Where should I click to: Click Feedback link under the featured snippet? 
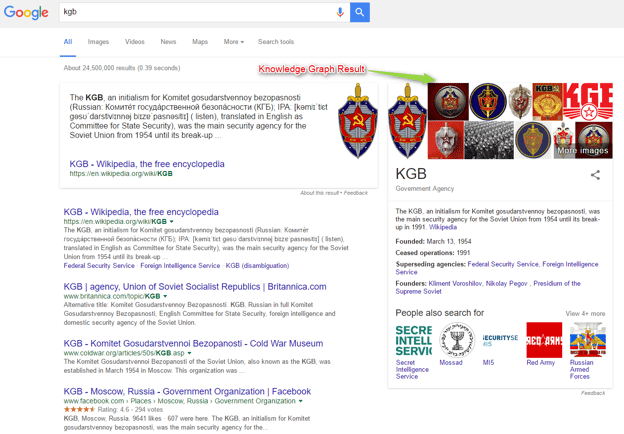tap(356, 193)
